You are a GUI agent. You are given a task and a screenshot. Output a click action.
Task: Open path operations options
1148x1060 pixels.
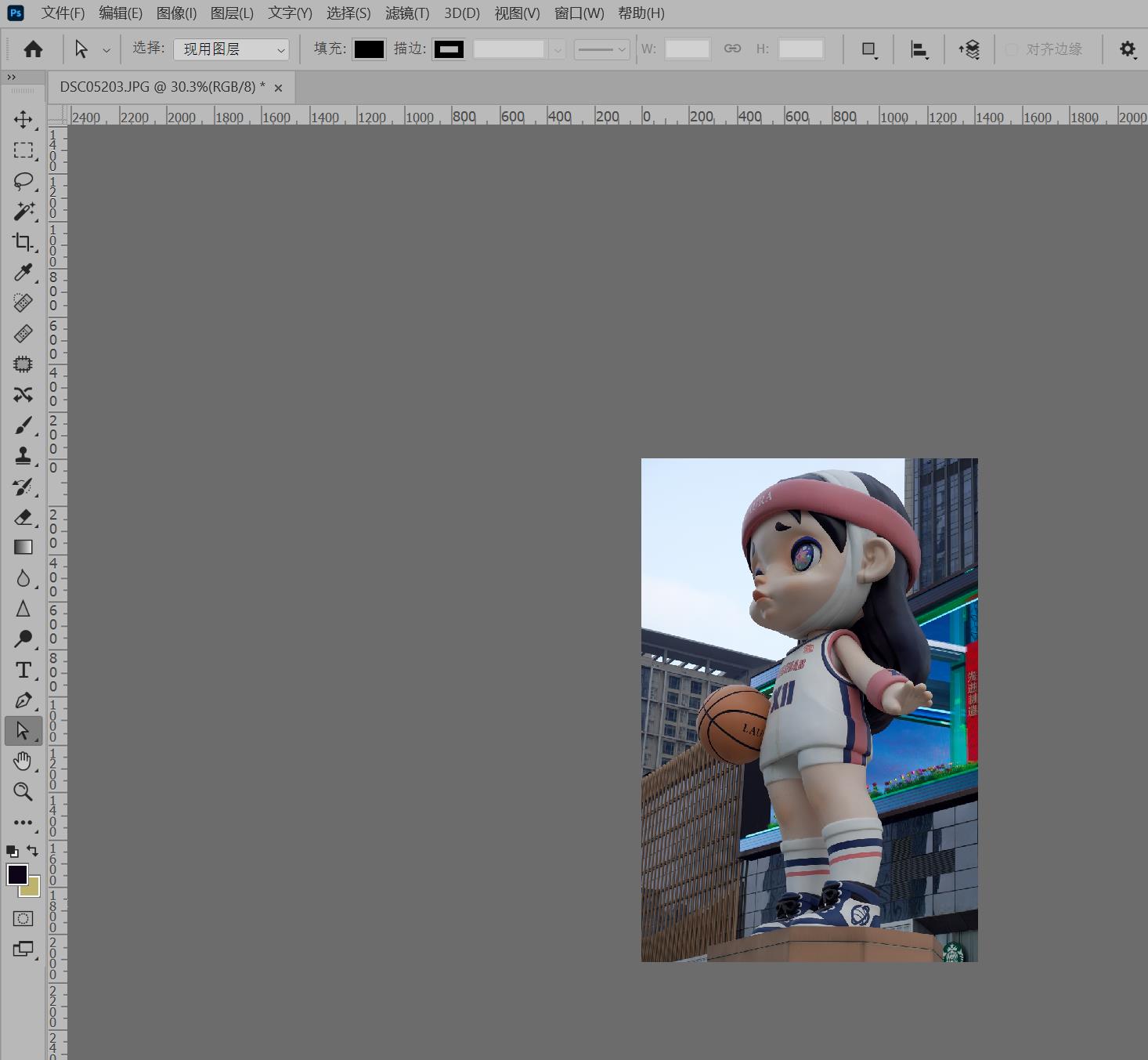tap(868, 49)
